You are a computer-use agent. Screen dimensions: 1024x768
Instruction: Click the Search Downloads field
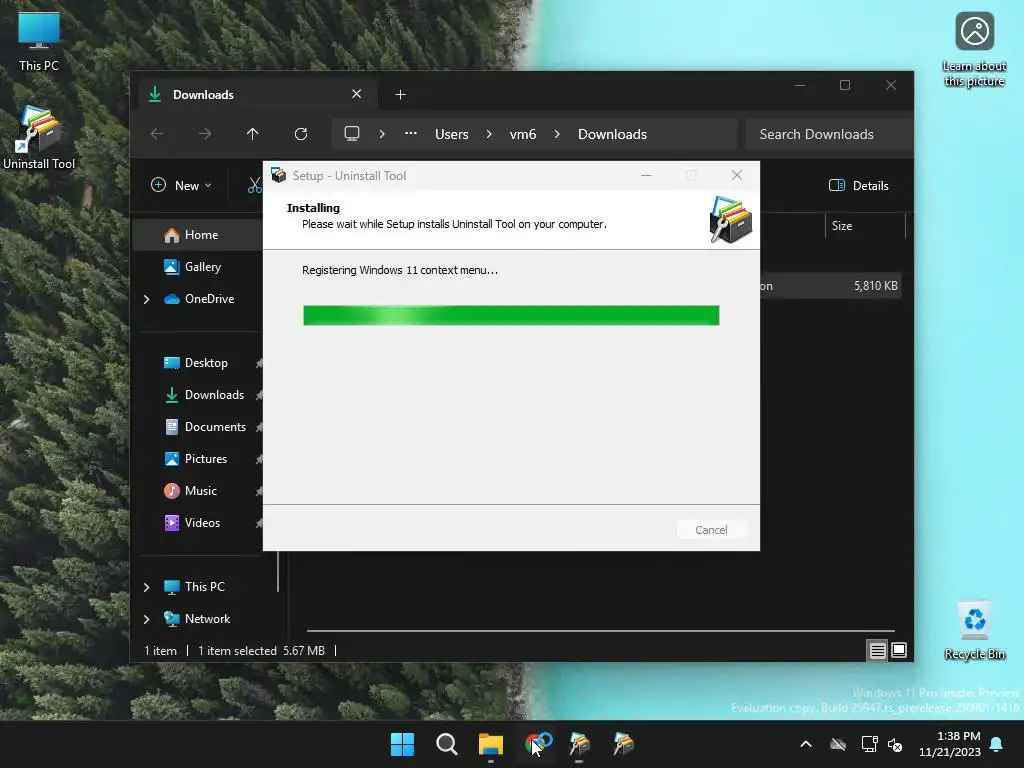tap(829, 135)
